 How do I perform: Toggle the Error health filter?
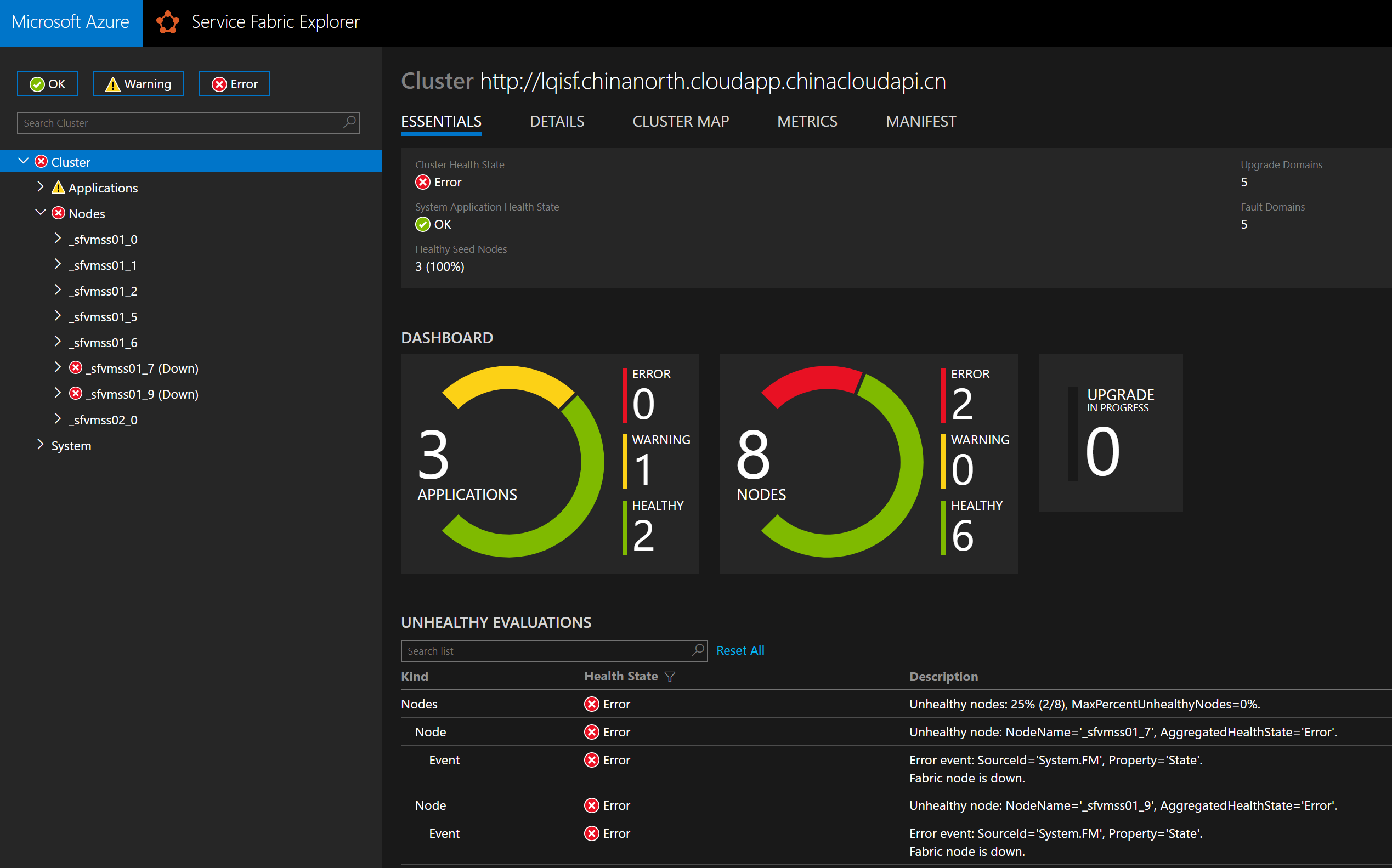(x=234, y=83)
